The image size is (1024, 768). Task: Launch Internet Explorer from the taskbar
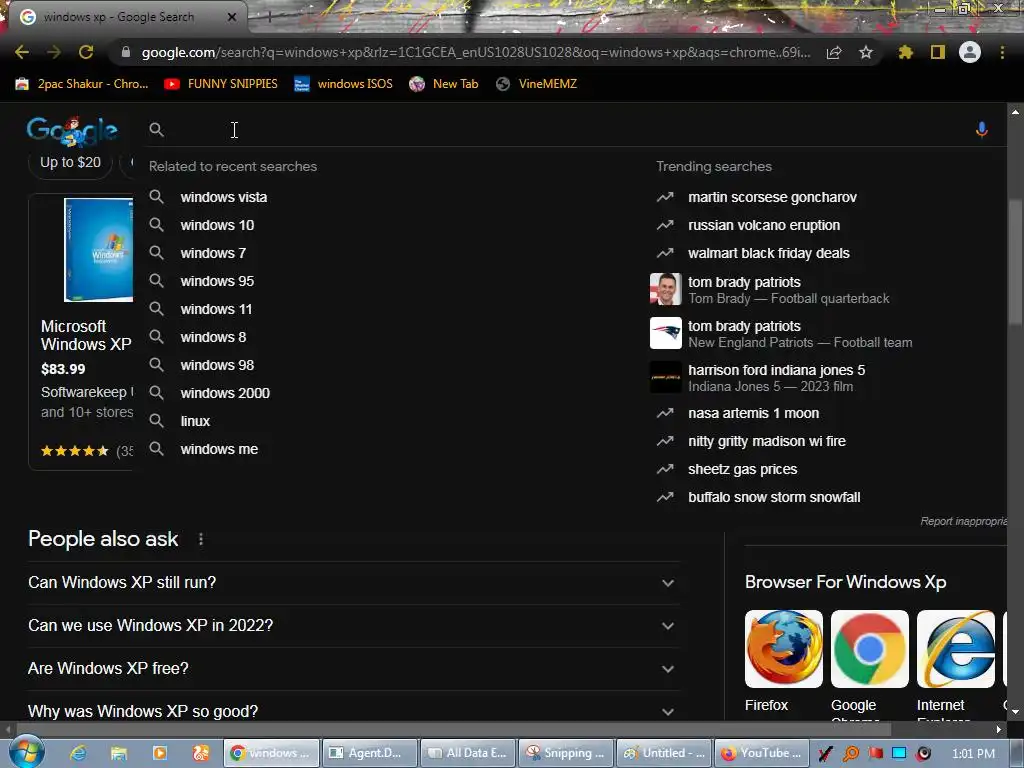tap(78, 753)
